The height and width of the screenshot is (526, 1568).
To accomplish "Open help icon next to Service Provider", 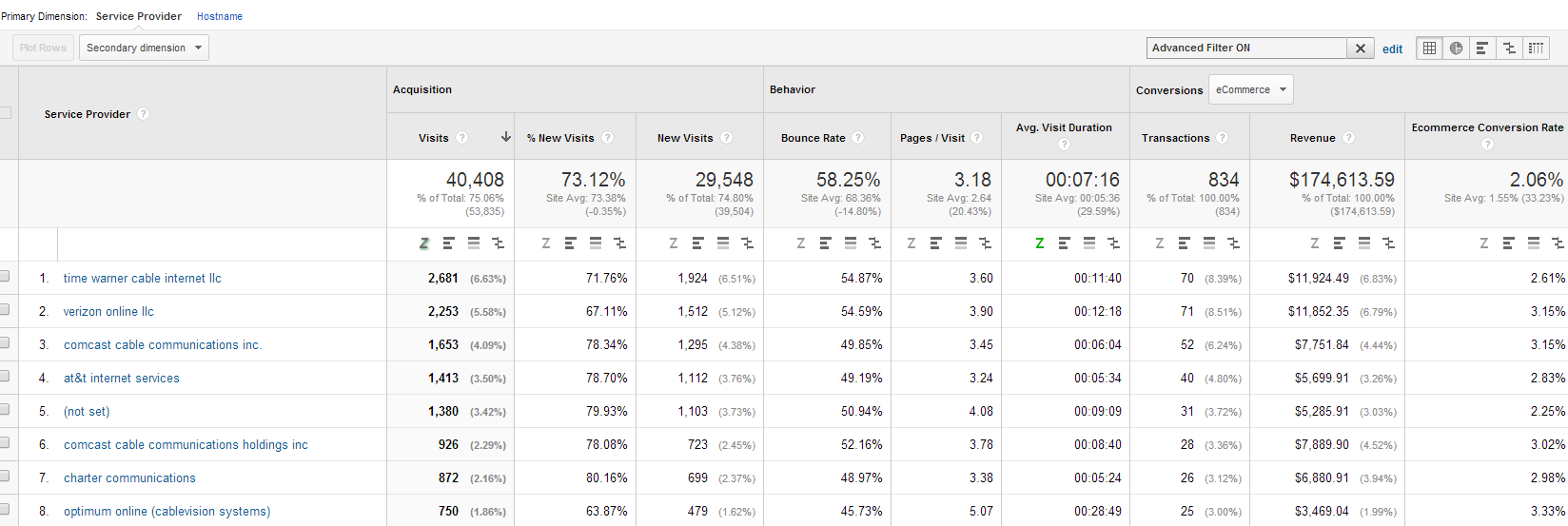I will [143, 114].
